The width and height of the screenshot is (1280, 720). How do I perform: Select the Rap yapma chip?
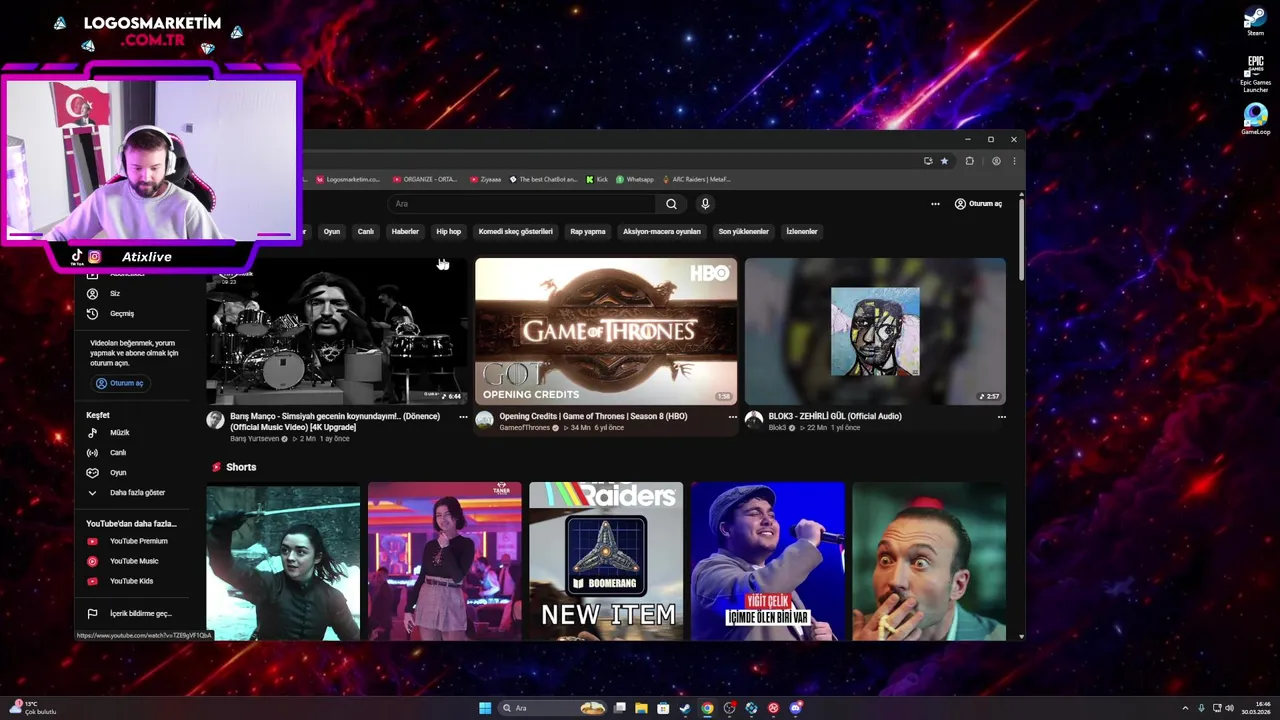pos(588,231)
